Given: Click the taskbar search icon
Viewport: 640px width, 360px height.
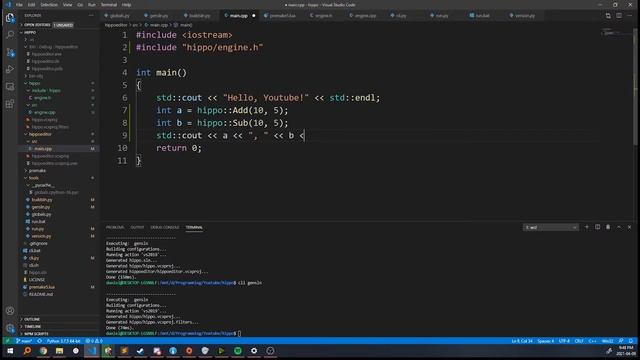Looking at the screenshot, I should tap(27, 351).
